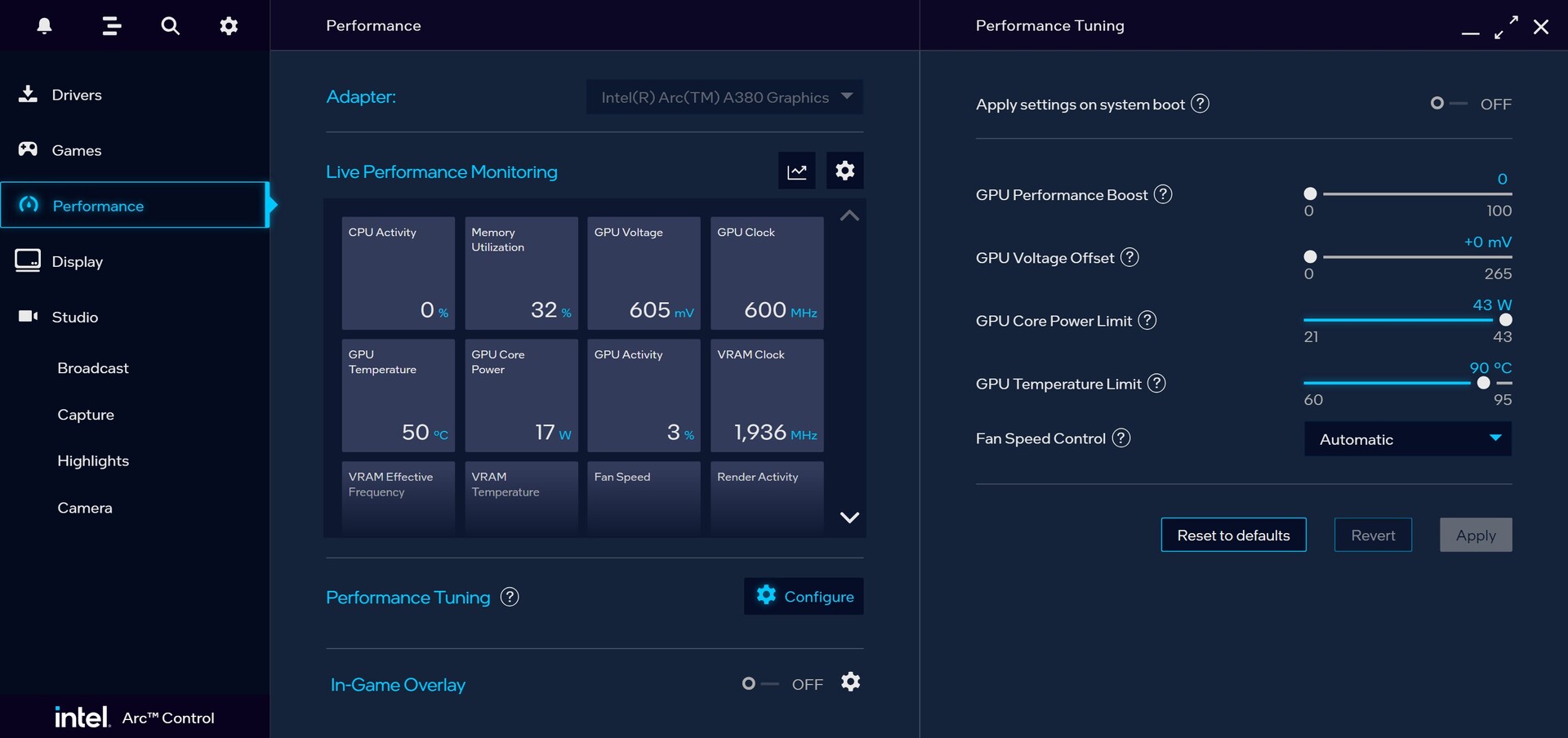This screenshot has height=738, width=1568.
Task: Click help icon next to Fan Speed Control
Action: [1121, 438]
